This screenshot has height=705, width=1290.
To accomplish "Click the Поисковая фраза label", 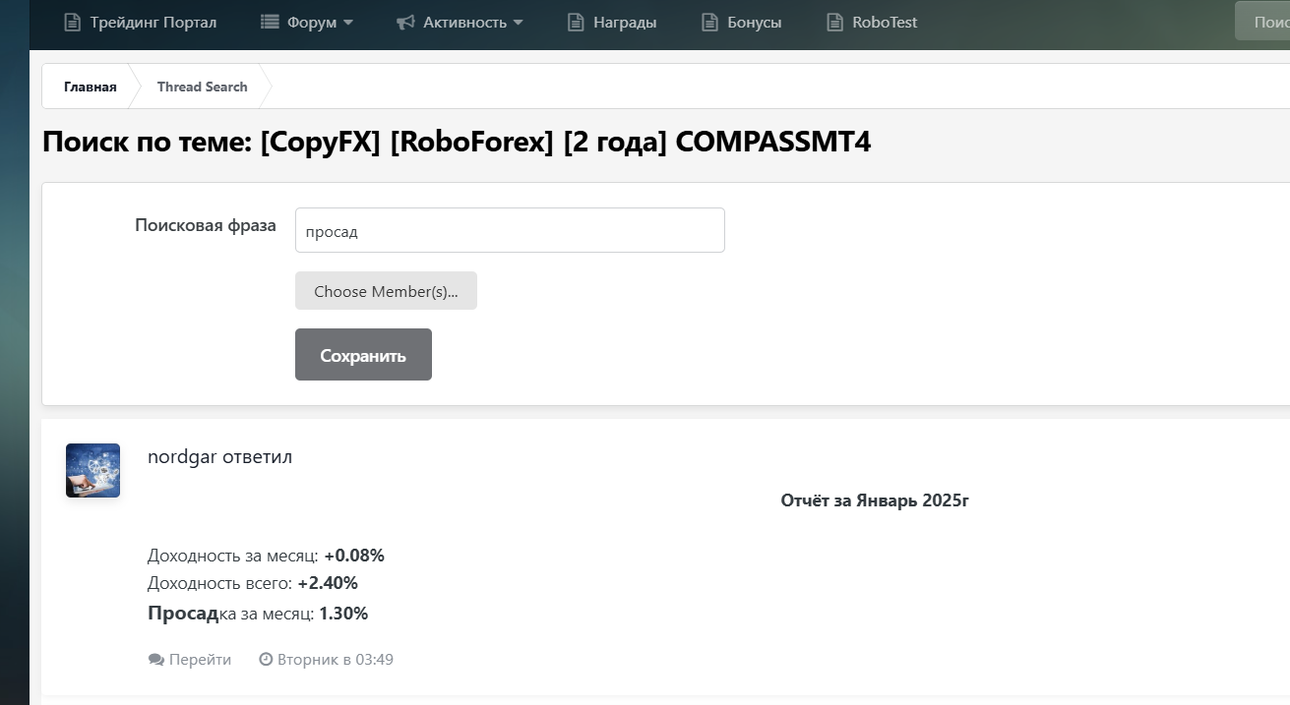I will tap(205, 225).
